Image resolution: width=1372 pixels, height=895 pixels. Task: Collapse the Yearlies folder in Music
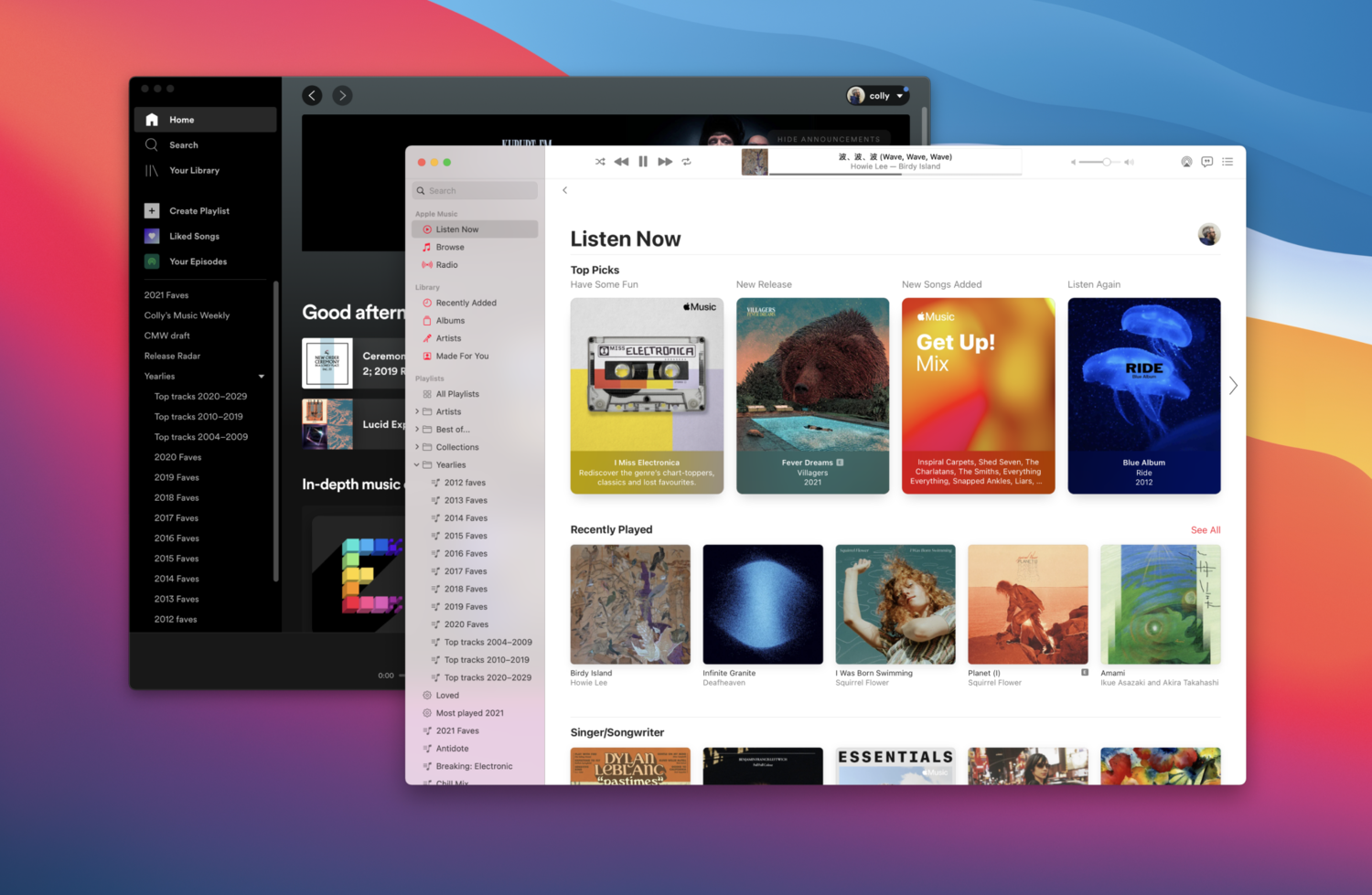[417, 465]
